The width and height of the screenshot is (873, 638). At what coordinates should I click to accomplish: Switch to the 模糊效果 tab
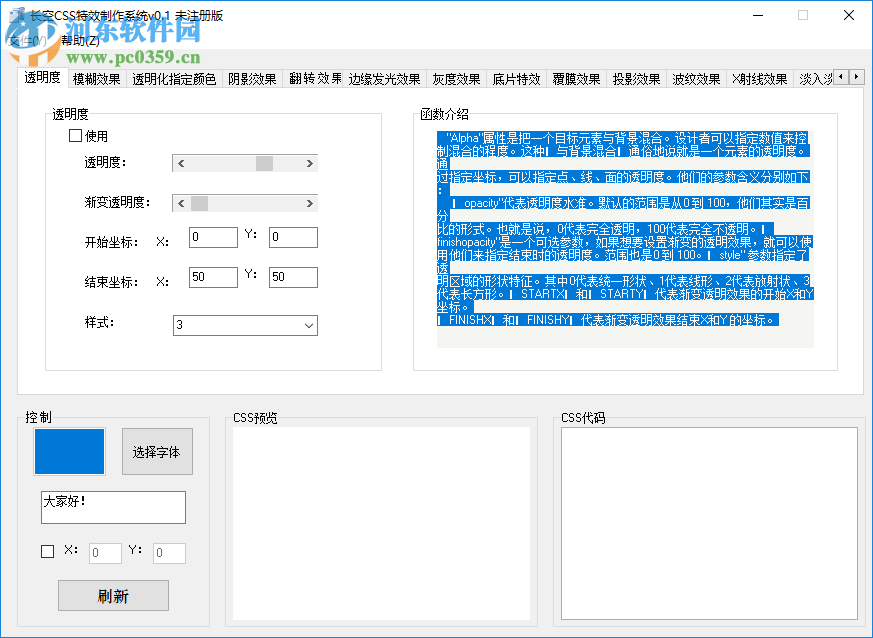click(x=96, y=79)
